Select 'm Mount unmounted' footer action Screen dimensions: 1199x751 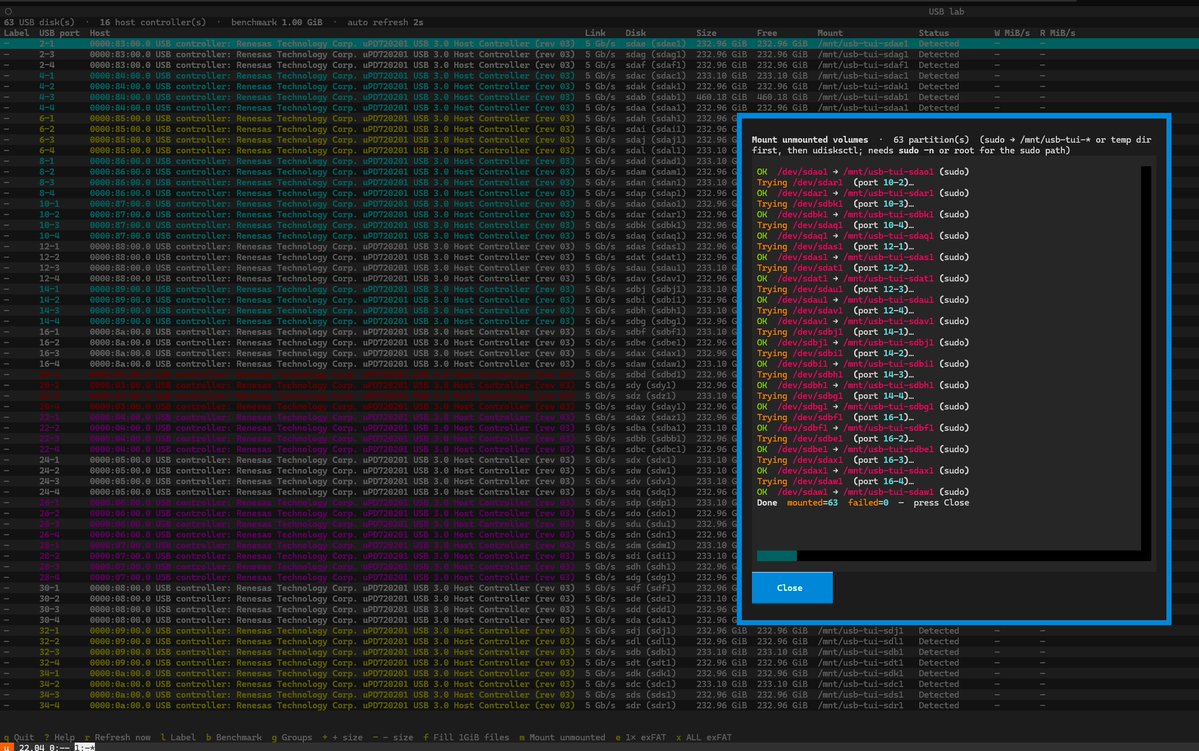[x=562, y=737]
